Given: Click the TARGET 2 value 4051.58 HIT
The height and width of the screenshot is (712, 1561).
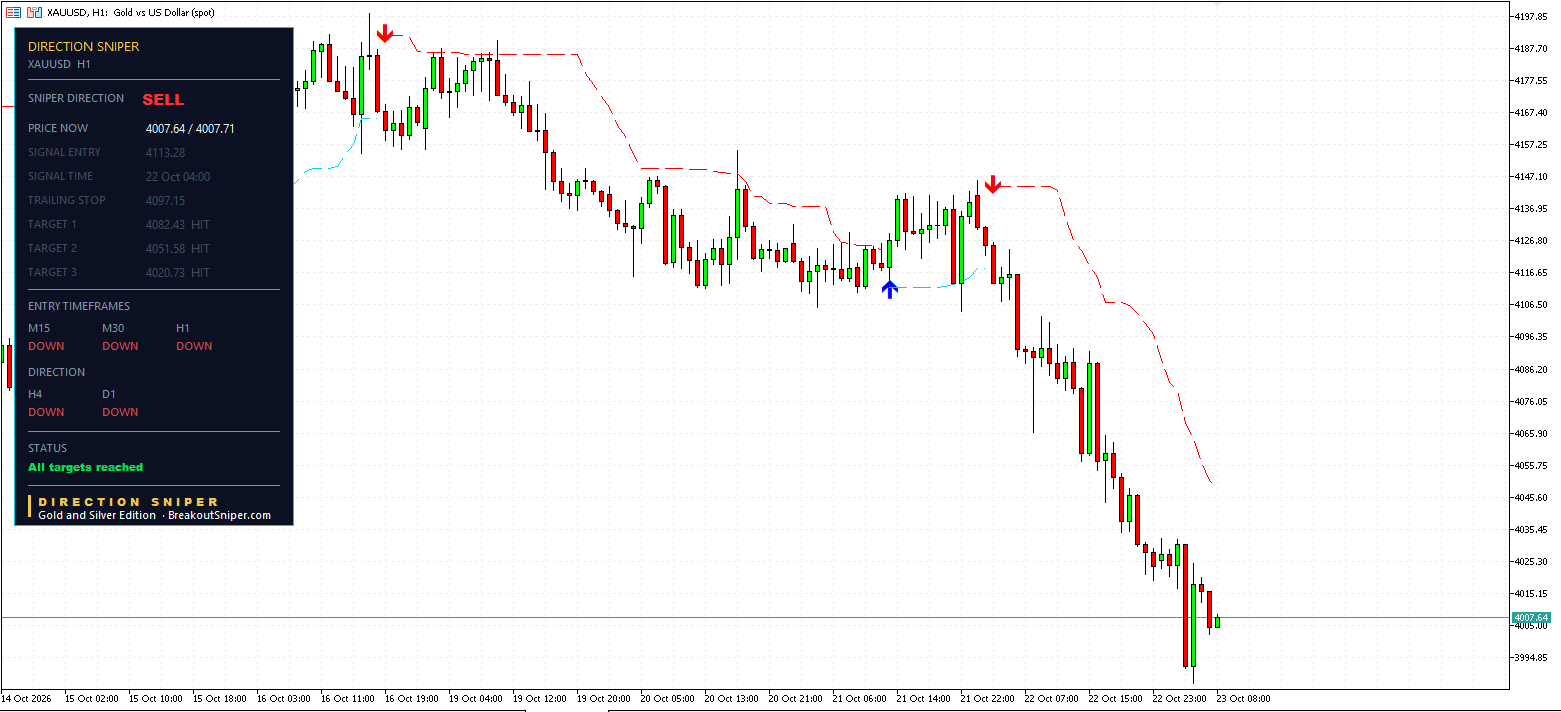Looking at the screenshot, I should pos(178,249).
